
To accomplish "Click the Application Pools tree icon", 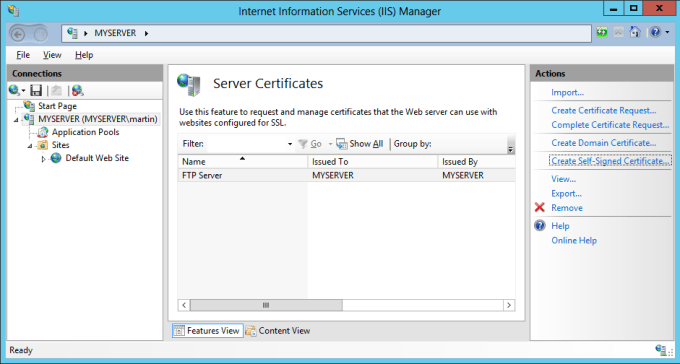I will [x=43, y=132].
